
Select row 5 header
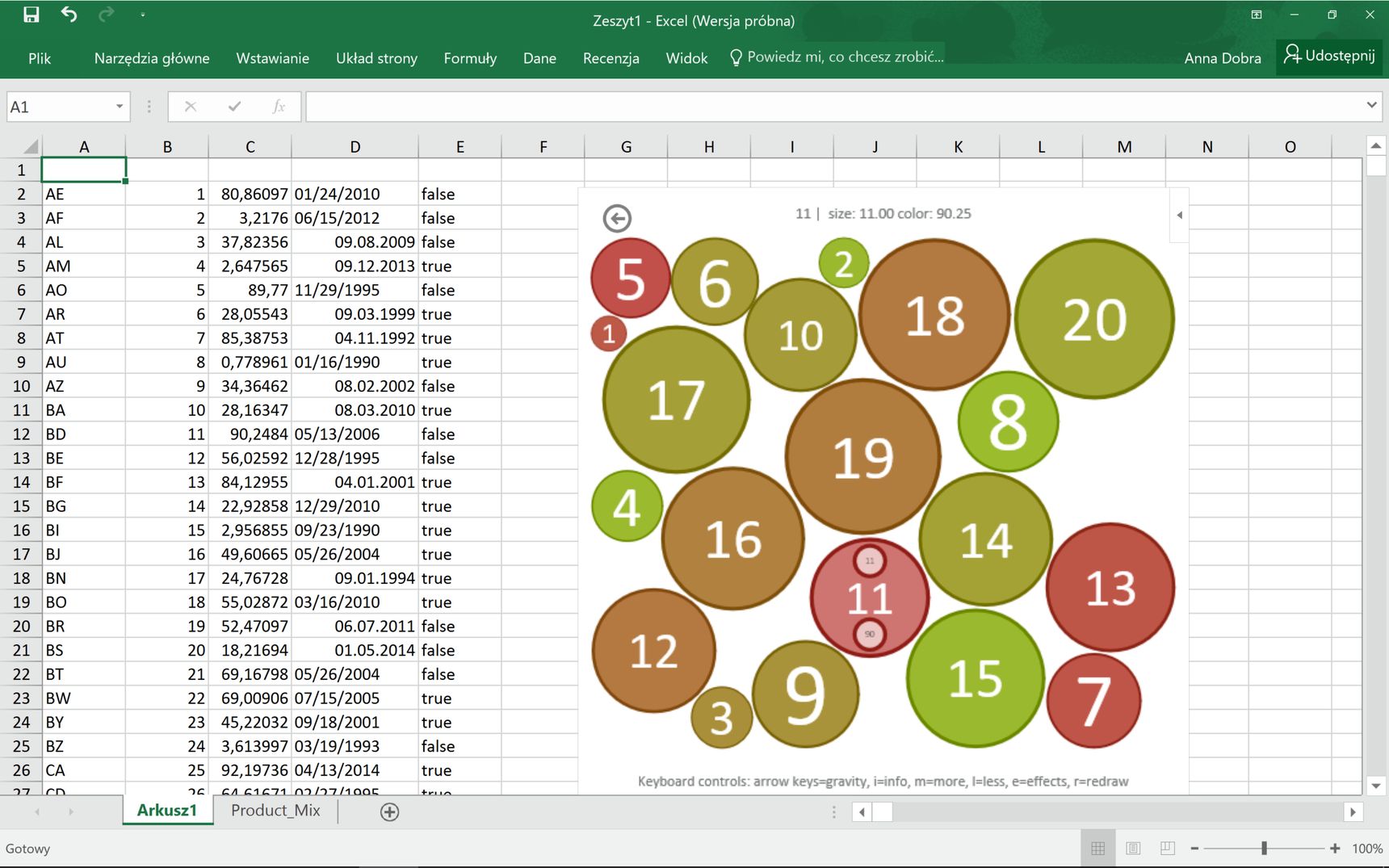point(21,266)
